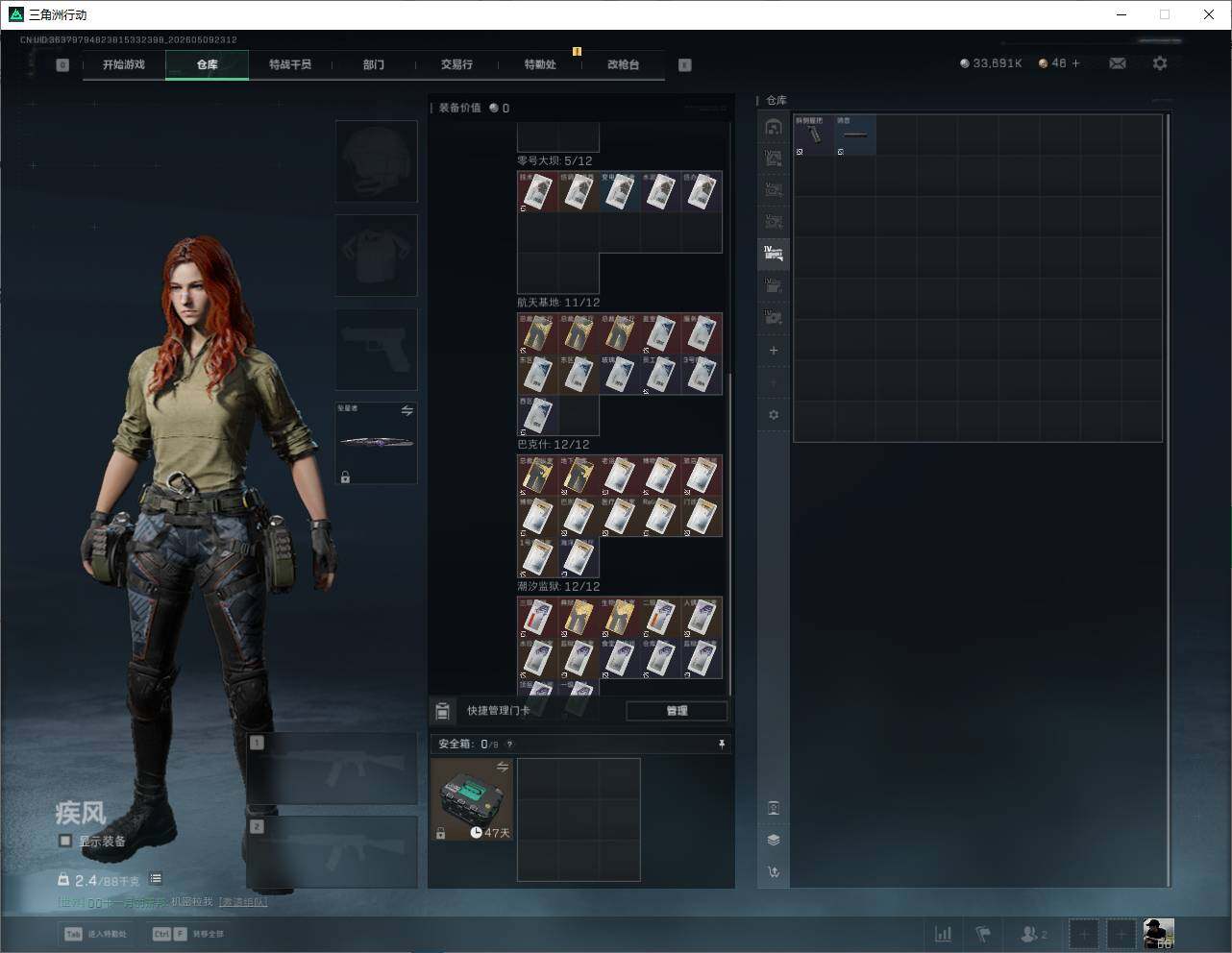Click the Q key icon left of tabs
The height and width of the screenshot is (953, 1232).
coord(62,65)
